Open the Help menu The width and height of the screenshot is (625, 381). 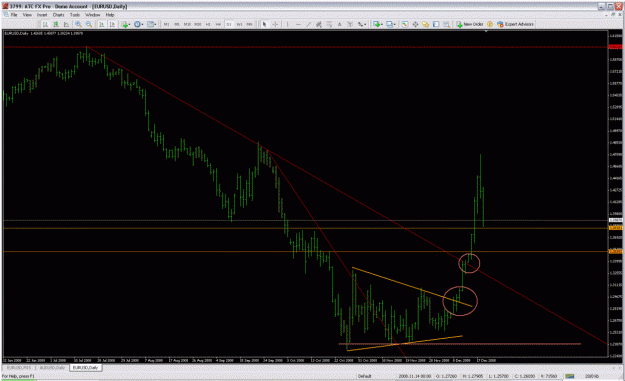tap(110, 15)
